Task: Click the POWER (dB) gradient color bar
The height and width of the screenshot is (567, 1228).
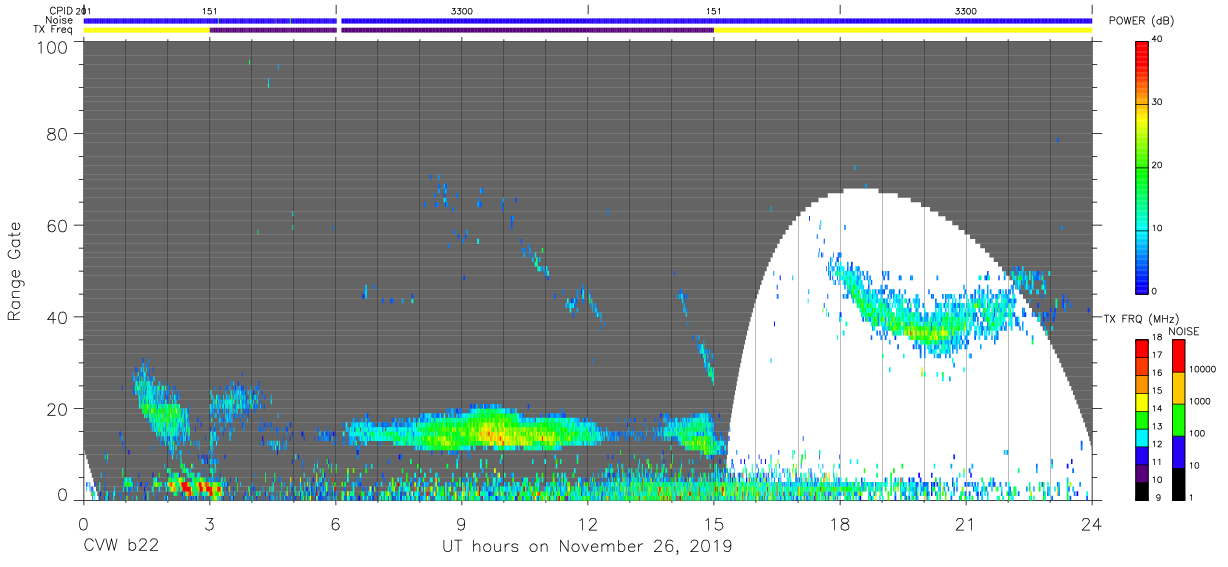Action: pyautogui.click(x=1142, y=166)
